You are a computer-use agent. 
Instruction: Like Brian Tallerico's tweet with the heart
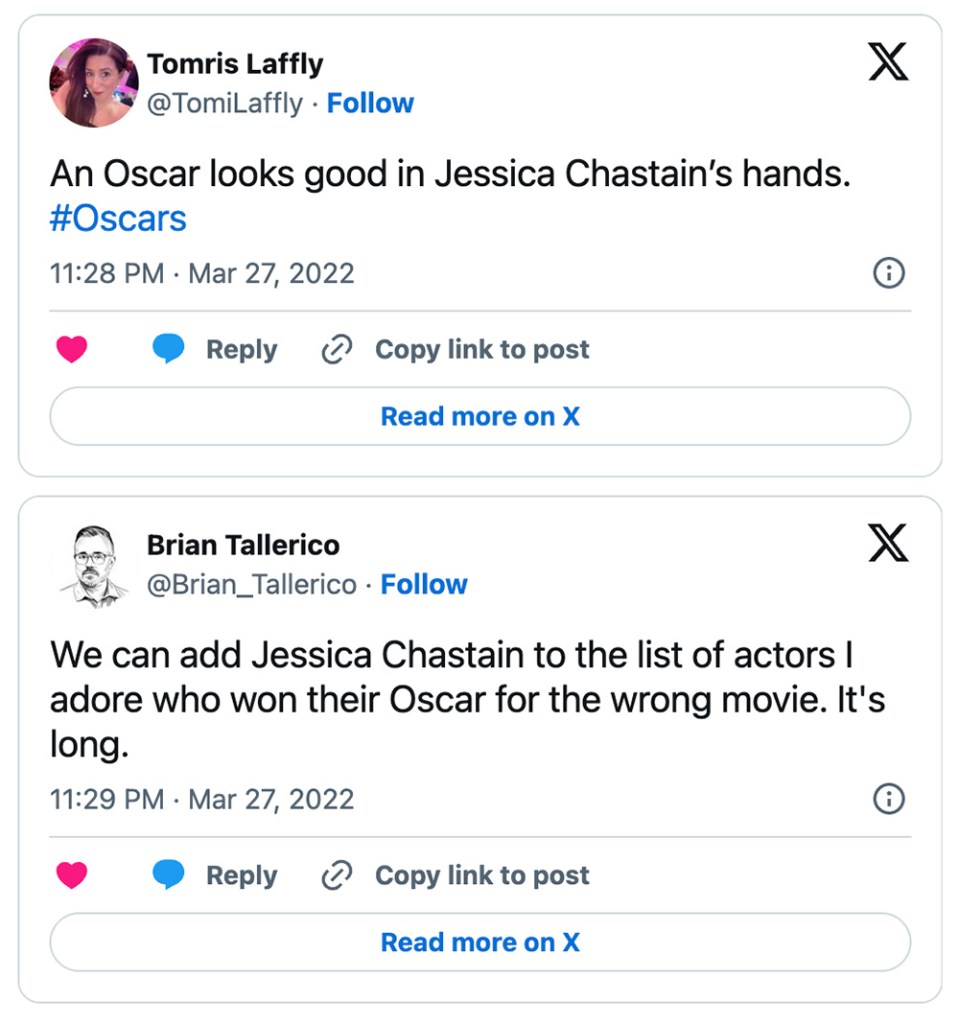(72, 875)
